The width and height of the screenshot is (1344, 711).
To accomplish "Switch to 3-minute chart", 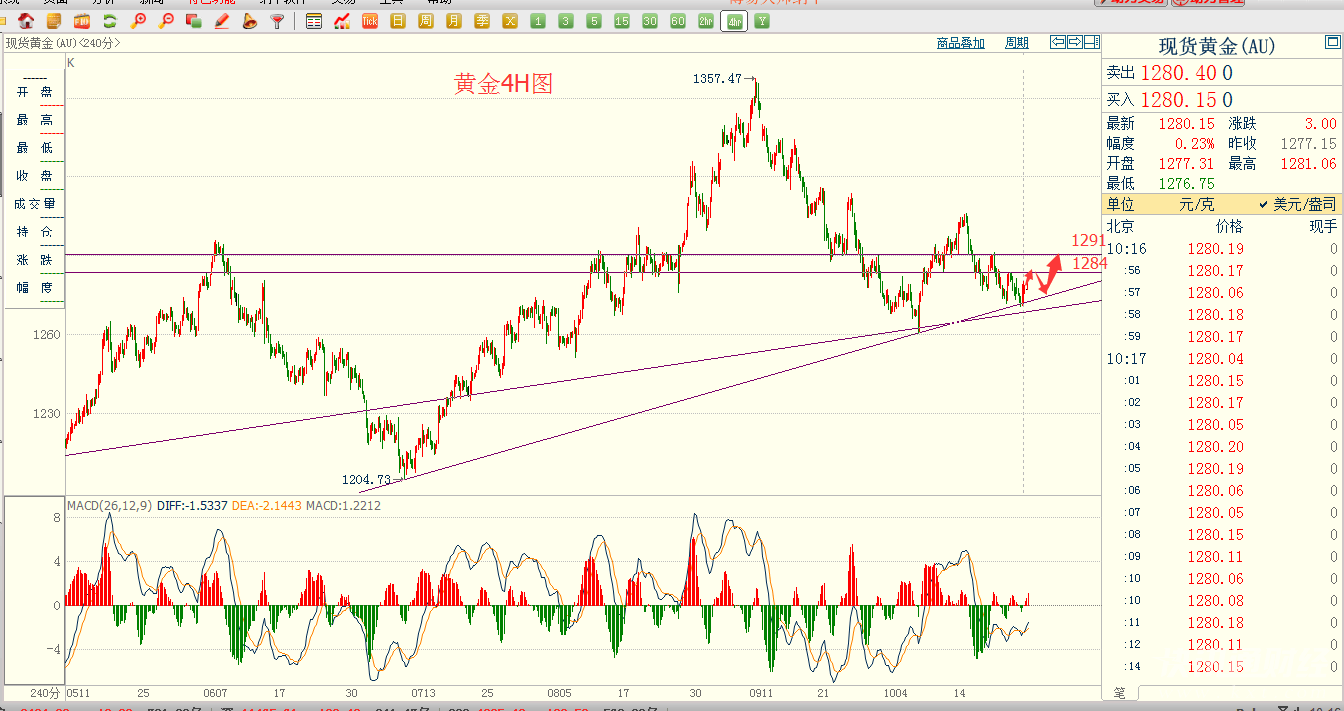I will (566, 21).
